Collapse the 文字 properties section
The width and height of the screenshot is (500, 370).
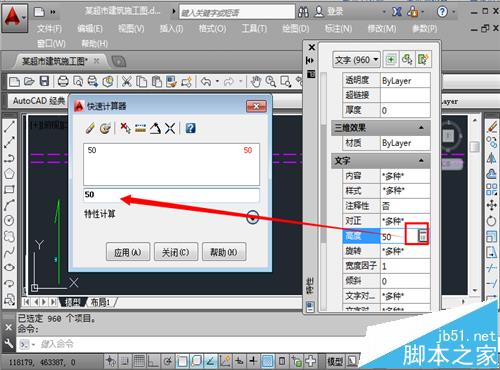(x=421, y=161)
